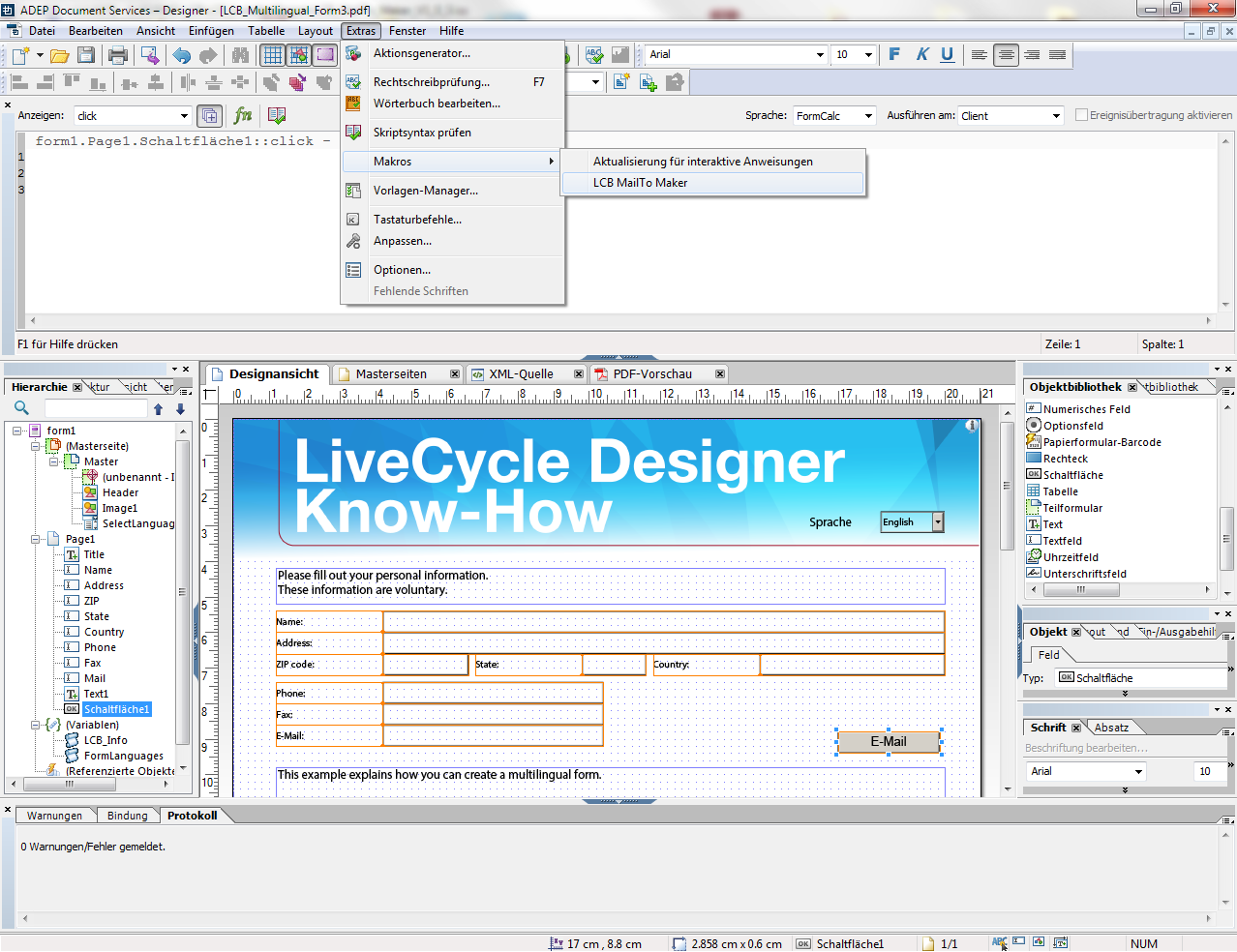Screen dimensions: 1237x952
Task: Click the Feld tab in Objekt panel
Action: coord(1049,655)
